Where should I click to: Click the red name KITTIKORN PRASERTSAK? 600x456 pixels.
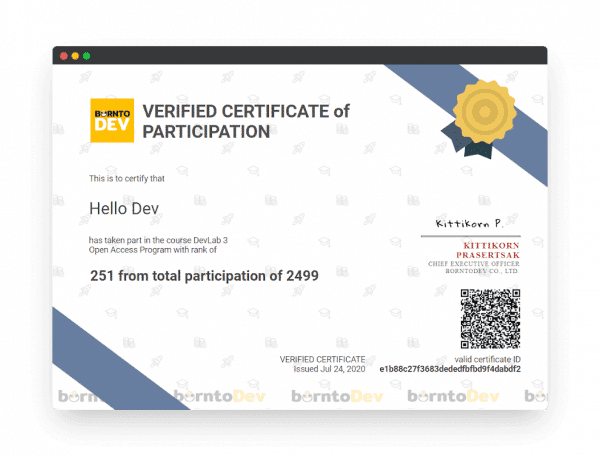[488, 250]
